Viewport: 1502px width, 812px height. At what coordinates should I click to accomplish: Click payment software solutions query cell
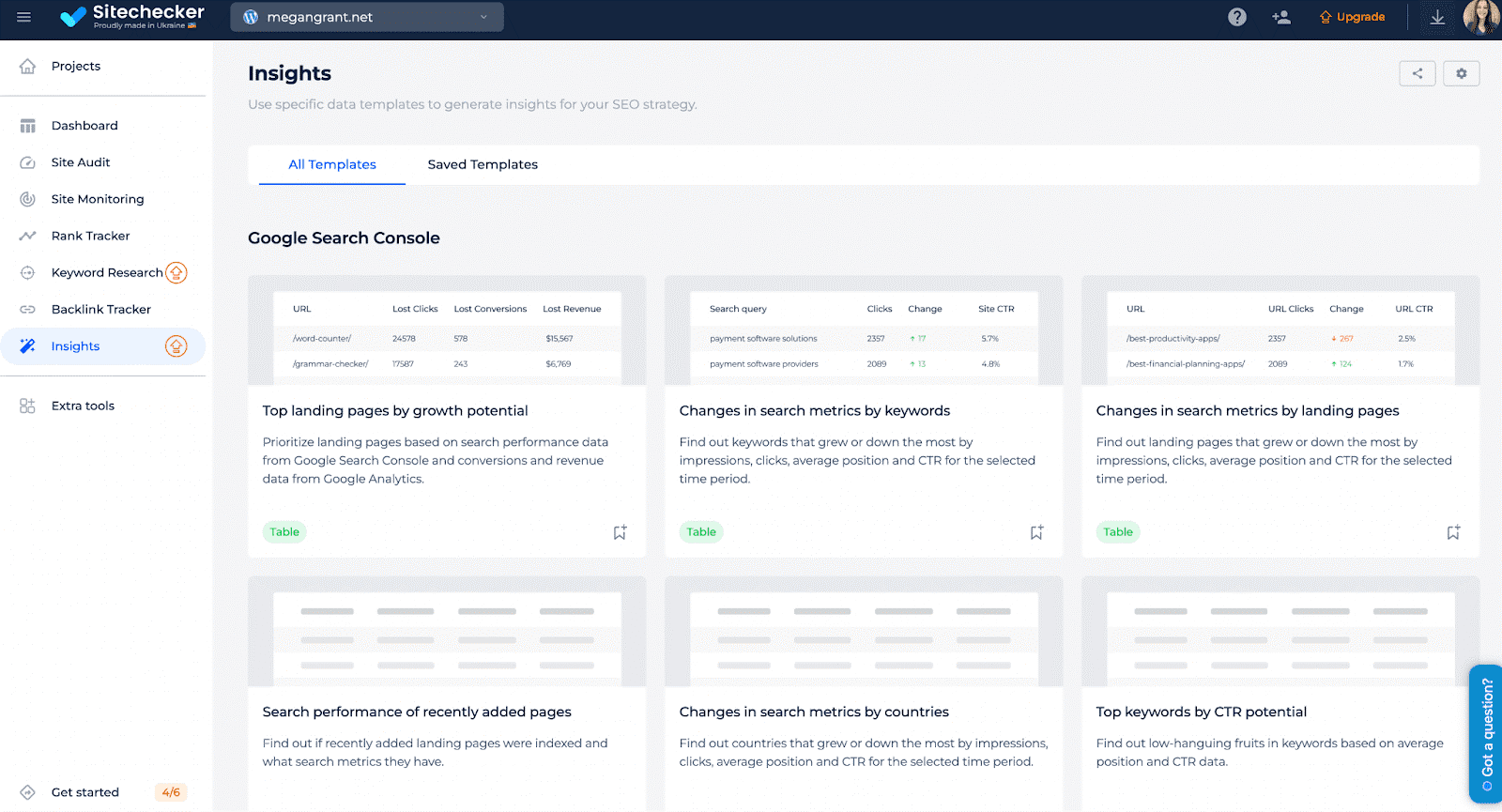[763, 338]
